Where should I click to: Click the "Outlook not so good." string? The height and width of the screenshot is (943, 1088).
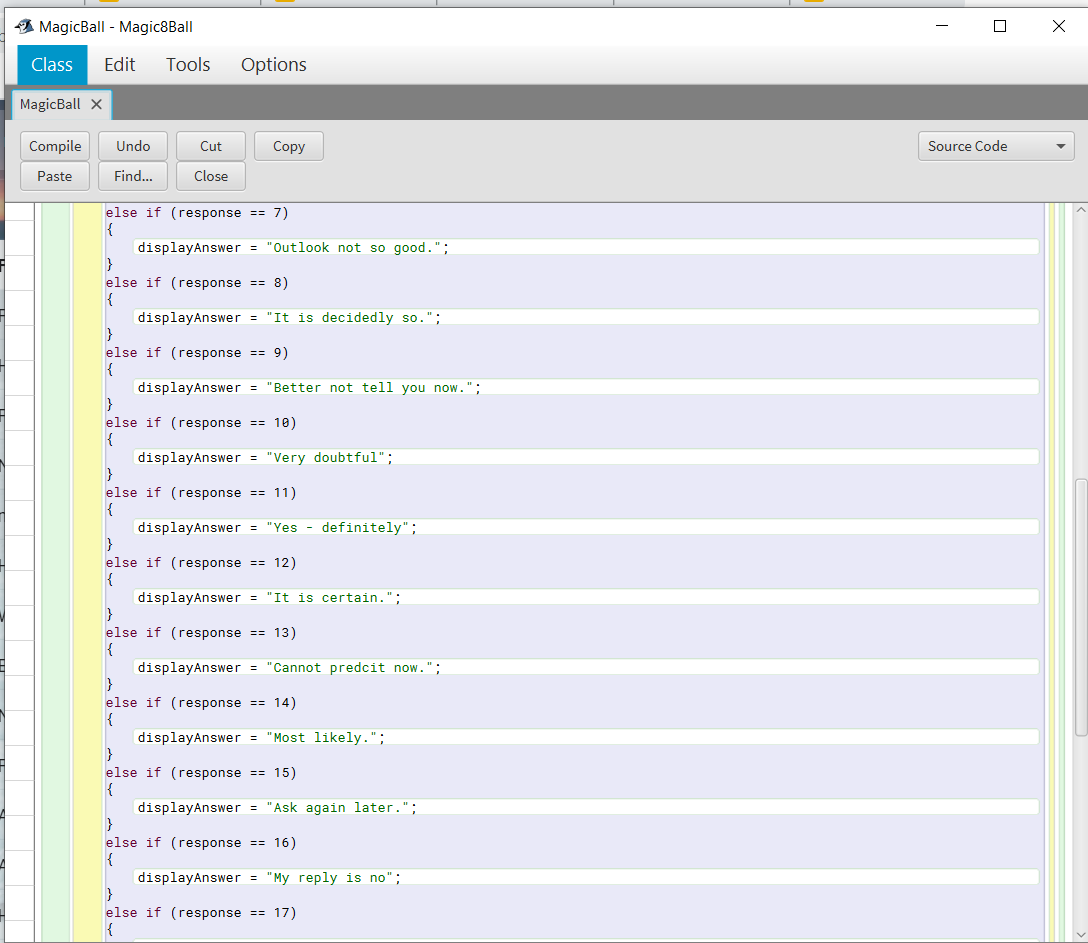click(354, 248)
